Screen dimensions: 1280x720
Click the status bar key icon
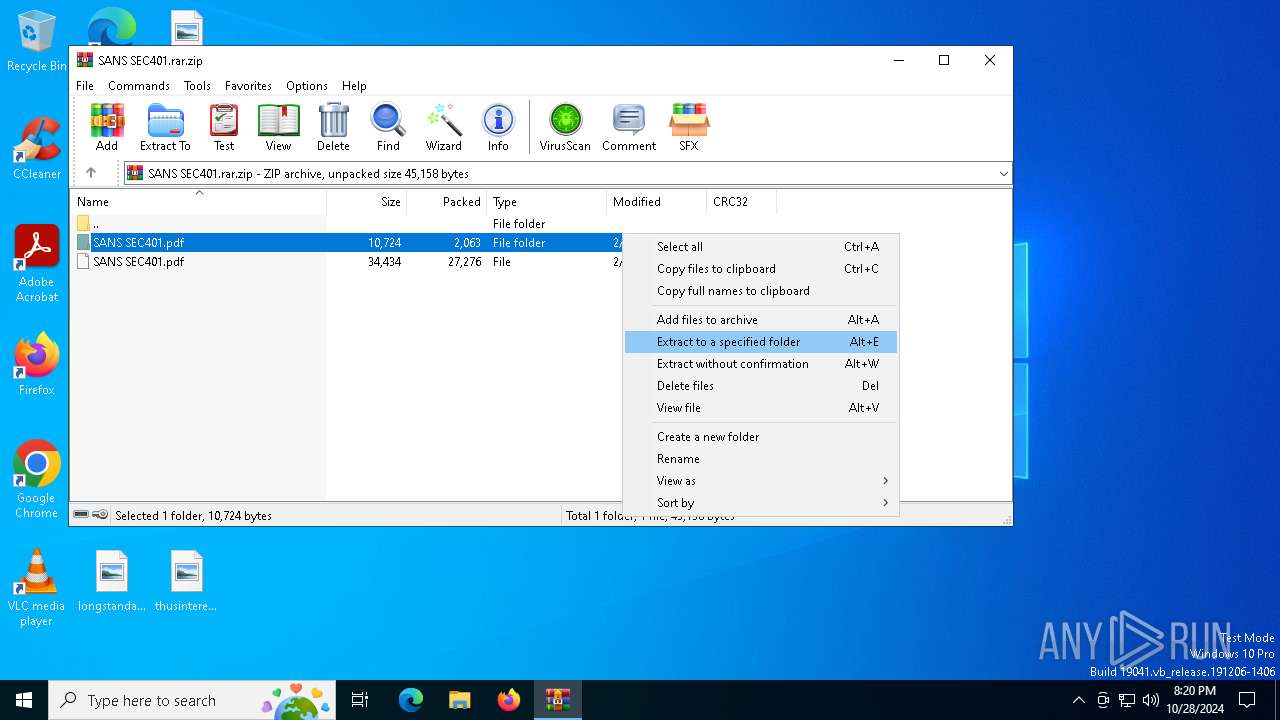click(100, 515)
